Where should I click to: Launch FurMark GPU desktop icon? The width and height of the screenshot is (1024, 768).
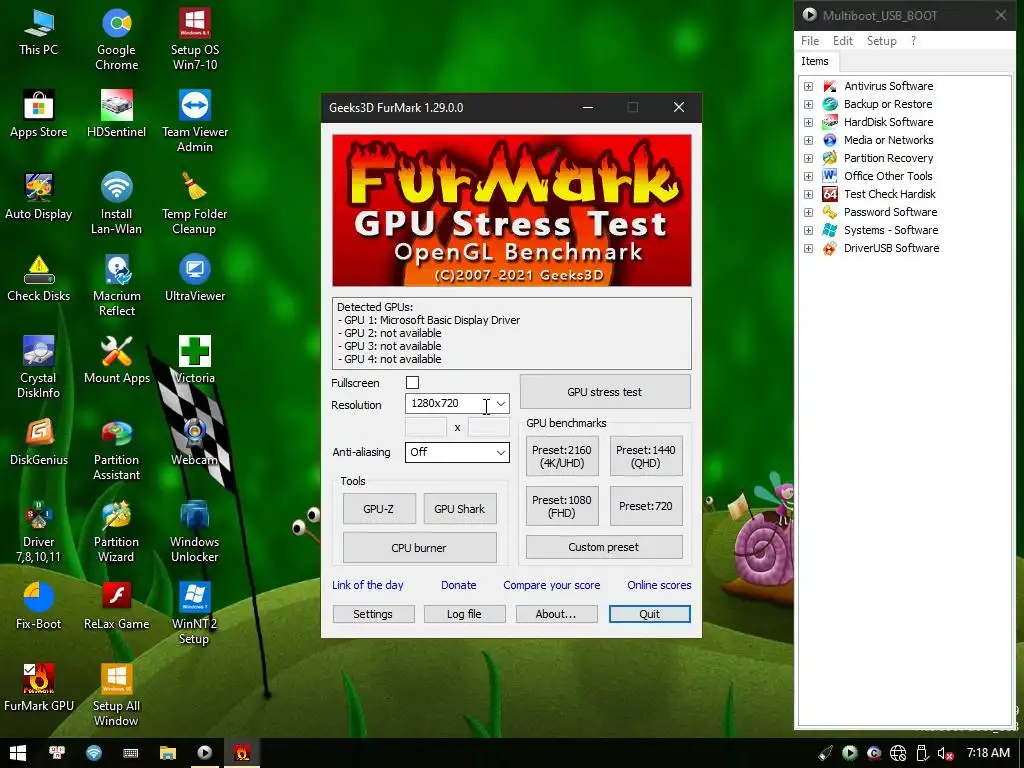(x=39, y=688)
